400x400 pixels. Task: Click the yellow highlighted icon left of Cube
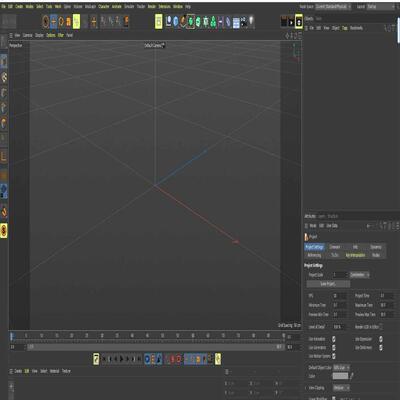click(x=159, y=22)
